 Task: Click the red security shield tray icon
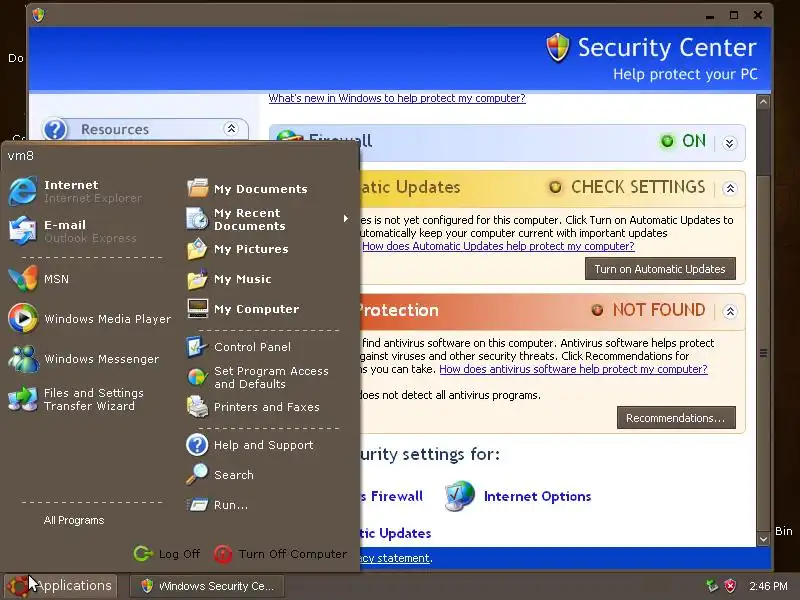731,585
